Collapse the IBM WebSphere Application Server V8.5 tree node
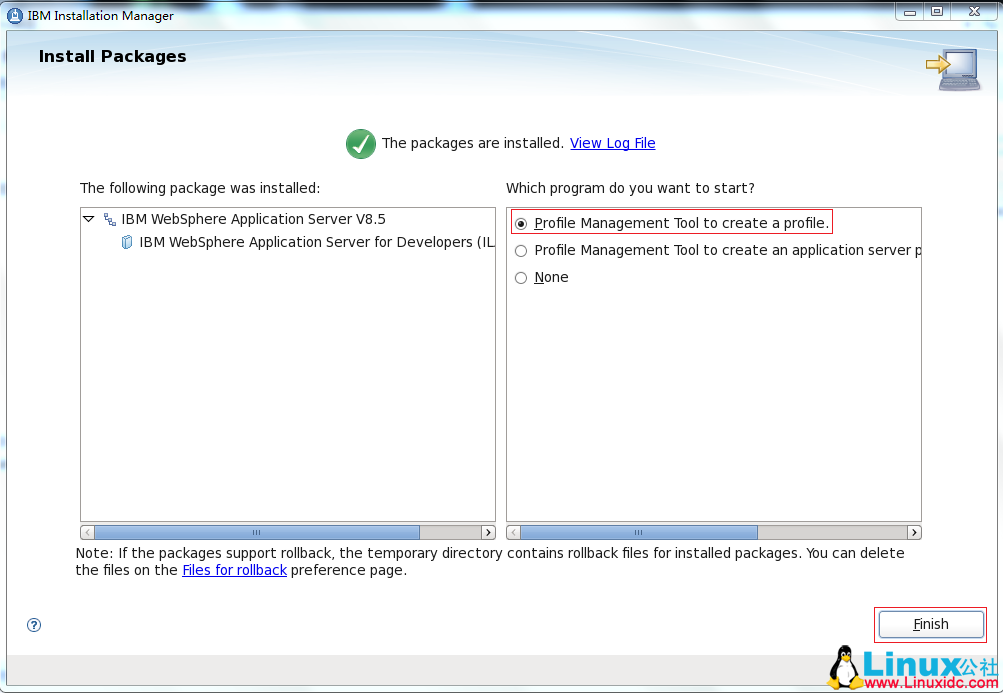Viewport: 1003px width, 693px height. (89, 219)
